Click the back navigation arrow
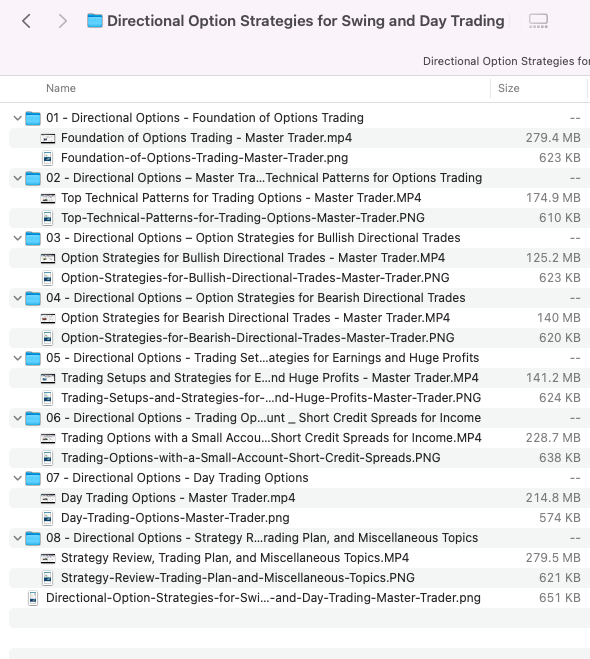This screenshot has width=590, height=659. point(26,21)
